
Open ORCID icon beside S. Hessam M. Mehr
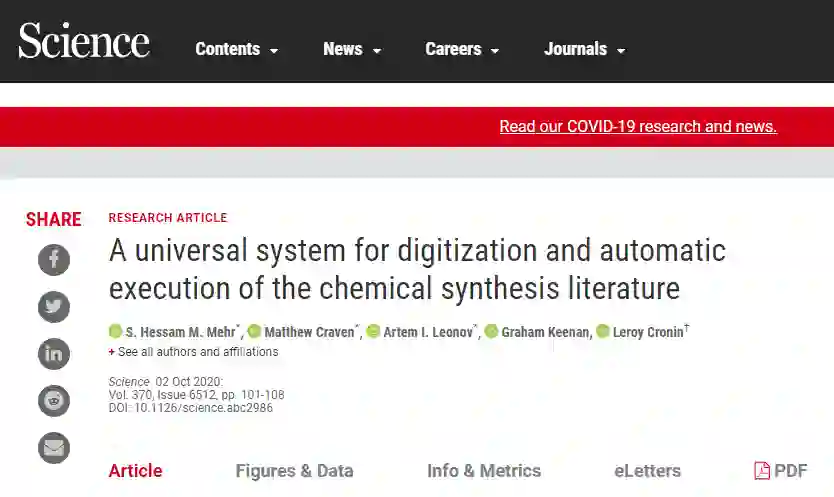point(115,332)
